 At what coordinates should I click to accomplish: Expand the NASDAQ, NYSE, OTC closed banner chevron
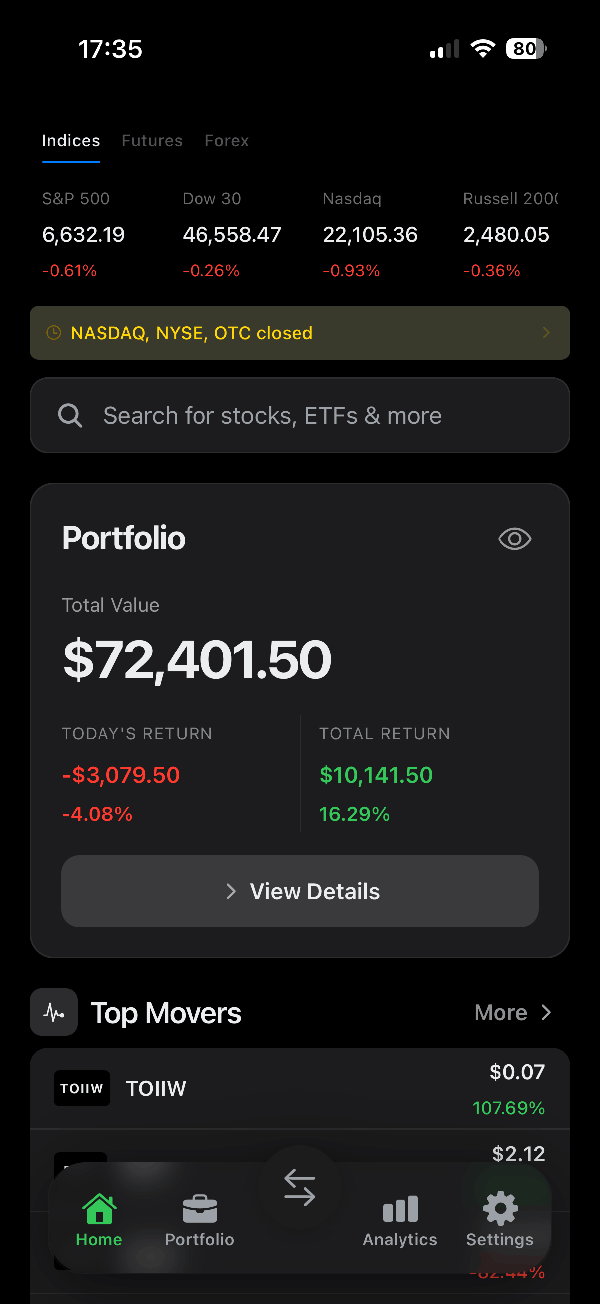(x=545, y=332)
